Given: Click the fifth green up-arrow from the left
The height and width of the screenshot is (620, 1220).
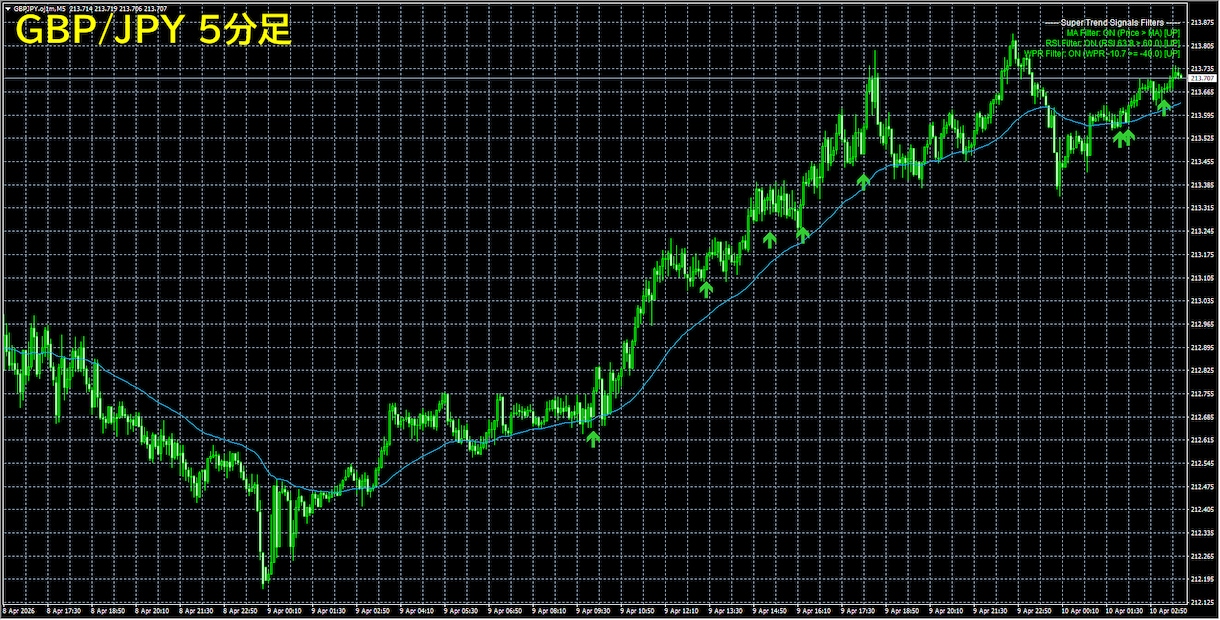Looking at the screenshot, I should coord(864,181).
